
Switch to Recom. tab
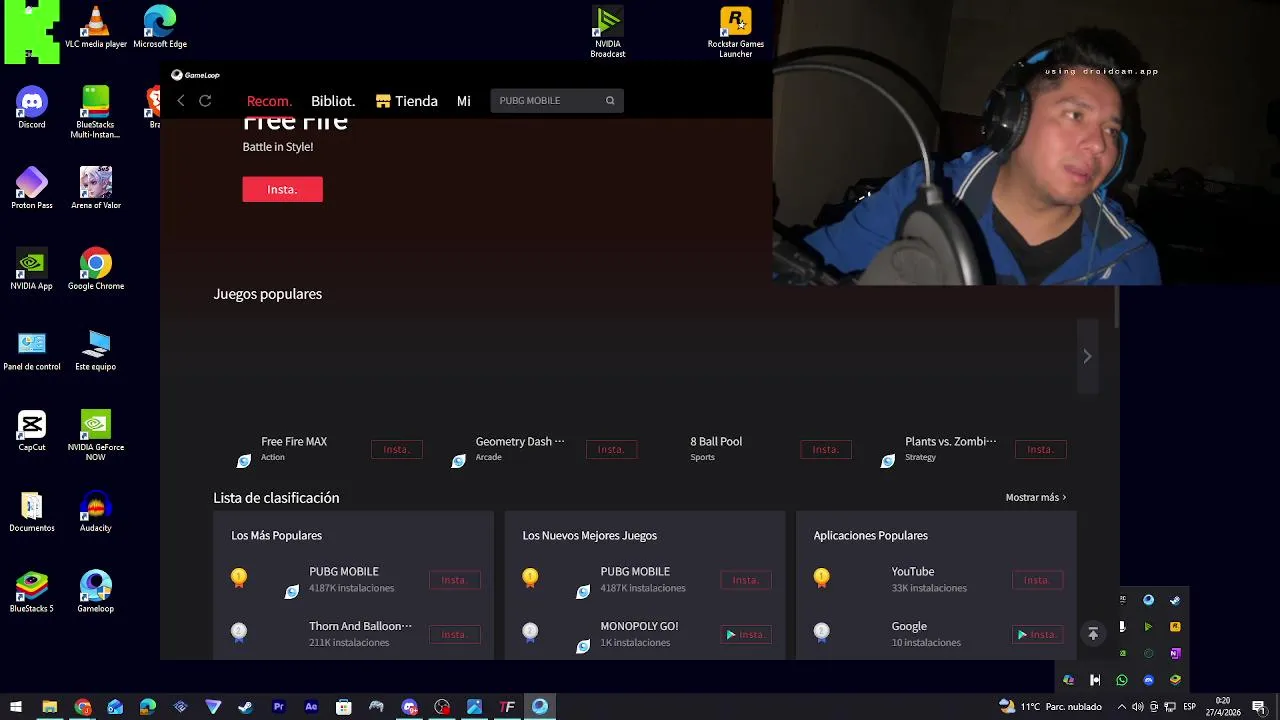(269, 101)
